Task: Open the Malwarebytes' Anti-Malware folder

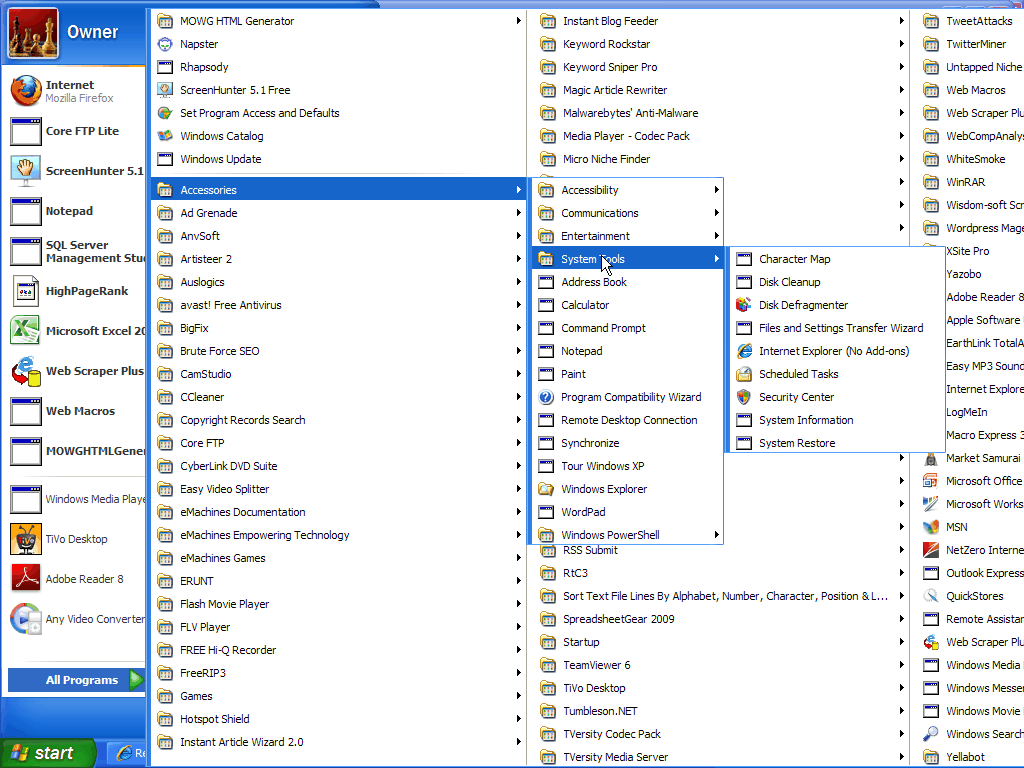Action: [722, 113]
